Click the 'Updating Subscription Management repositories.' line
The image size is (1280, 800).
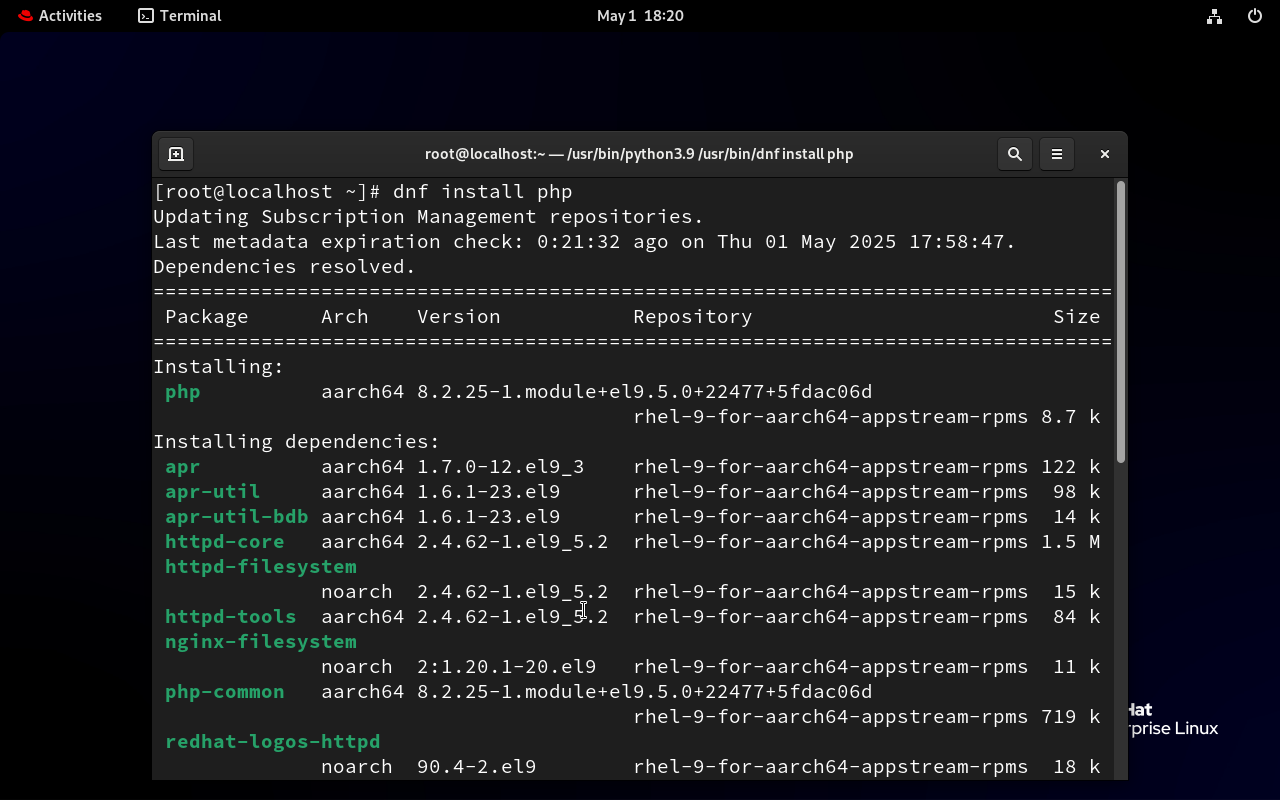[x=429, y=217]
